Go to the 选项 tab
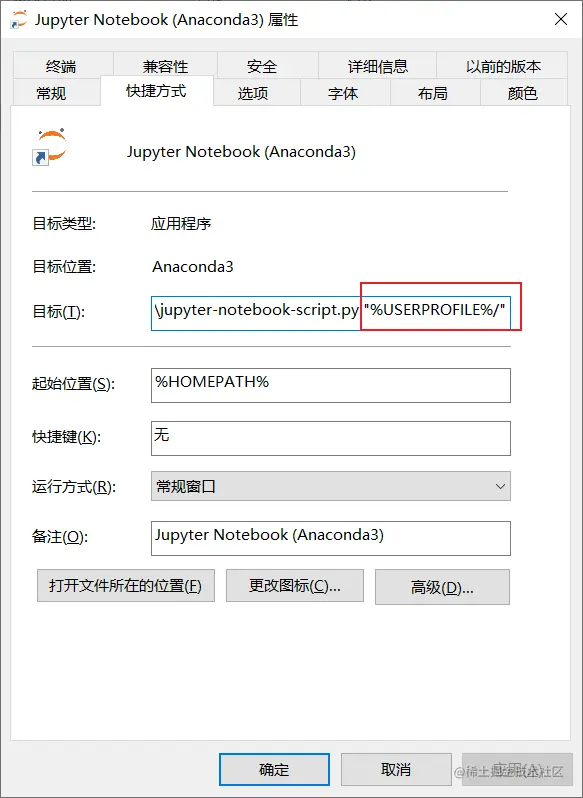 tap(253, 93)
